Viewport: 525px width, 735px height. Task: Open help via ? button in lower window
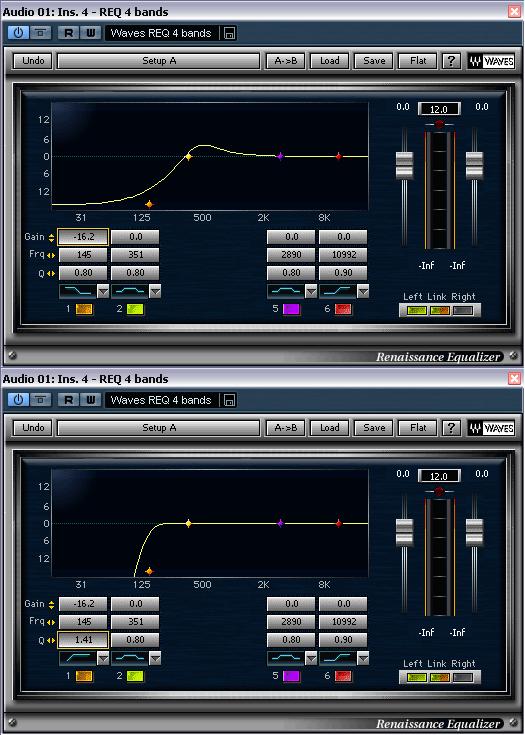click(451, 428)
